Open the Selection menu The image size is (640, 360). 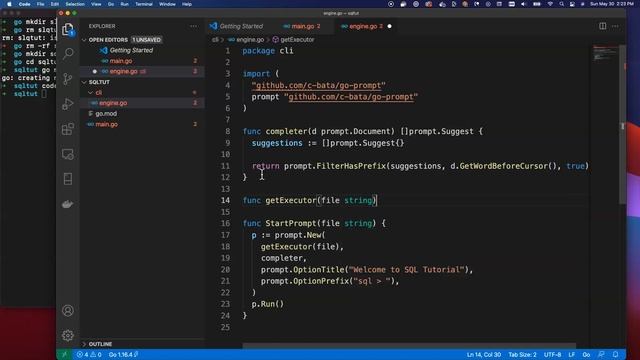[x=75, y=4]
